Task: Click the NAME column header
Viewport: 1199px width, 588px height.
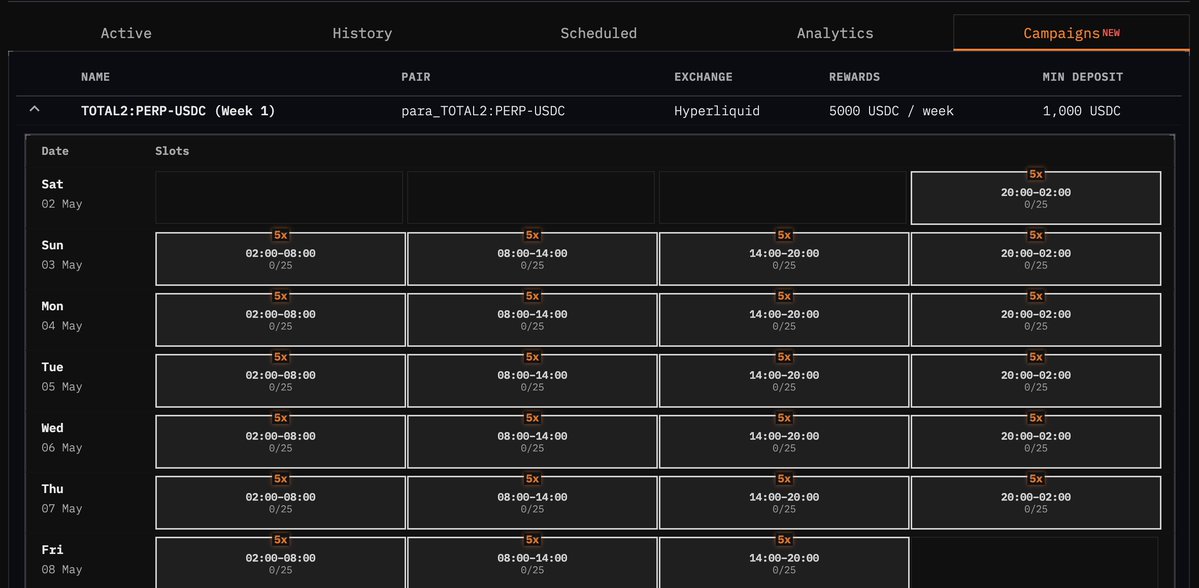Action: (x=96, y=77)
